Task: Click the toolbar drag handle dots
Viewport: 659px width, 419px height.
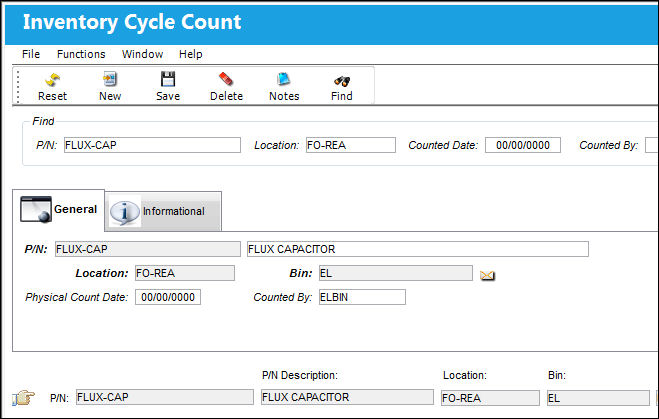Action: pyautogui.click(x=18, y=87)
